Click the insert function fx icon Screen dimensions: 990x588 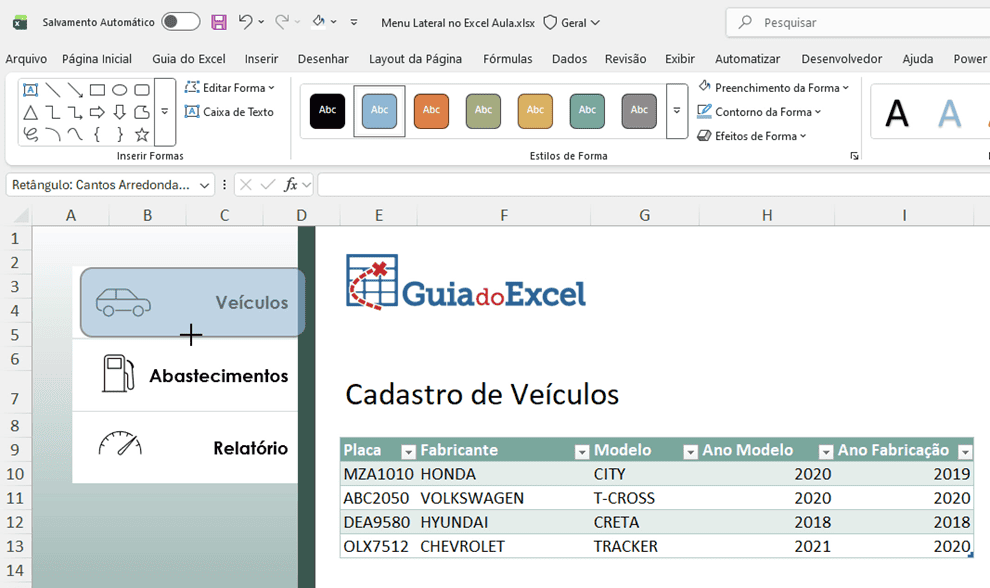(291, 185)
